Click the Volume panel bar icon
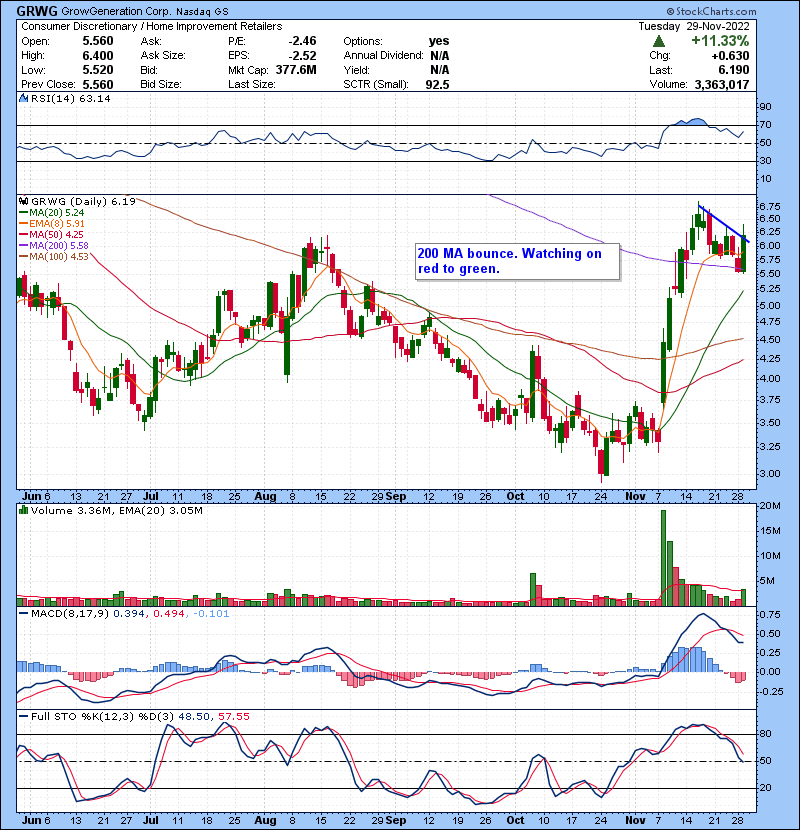 23,510
